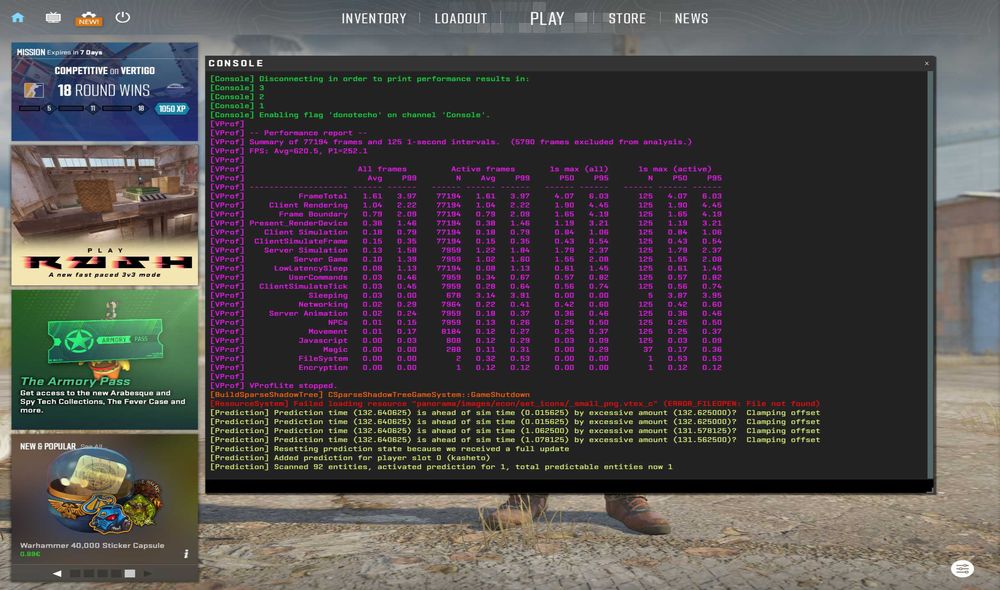Select the PLAY tab
Image resolution: width=1000 pixels, height=590 pixels.
(x=547, y=18)
